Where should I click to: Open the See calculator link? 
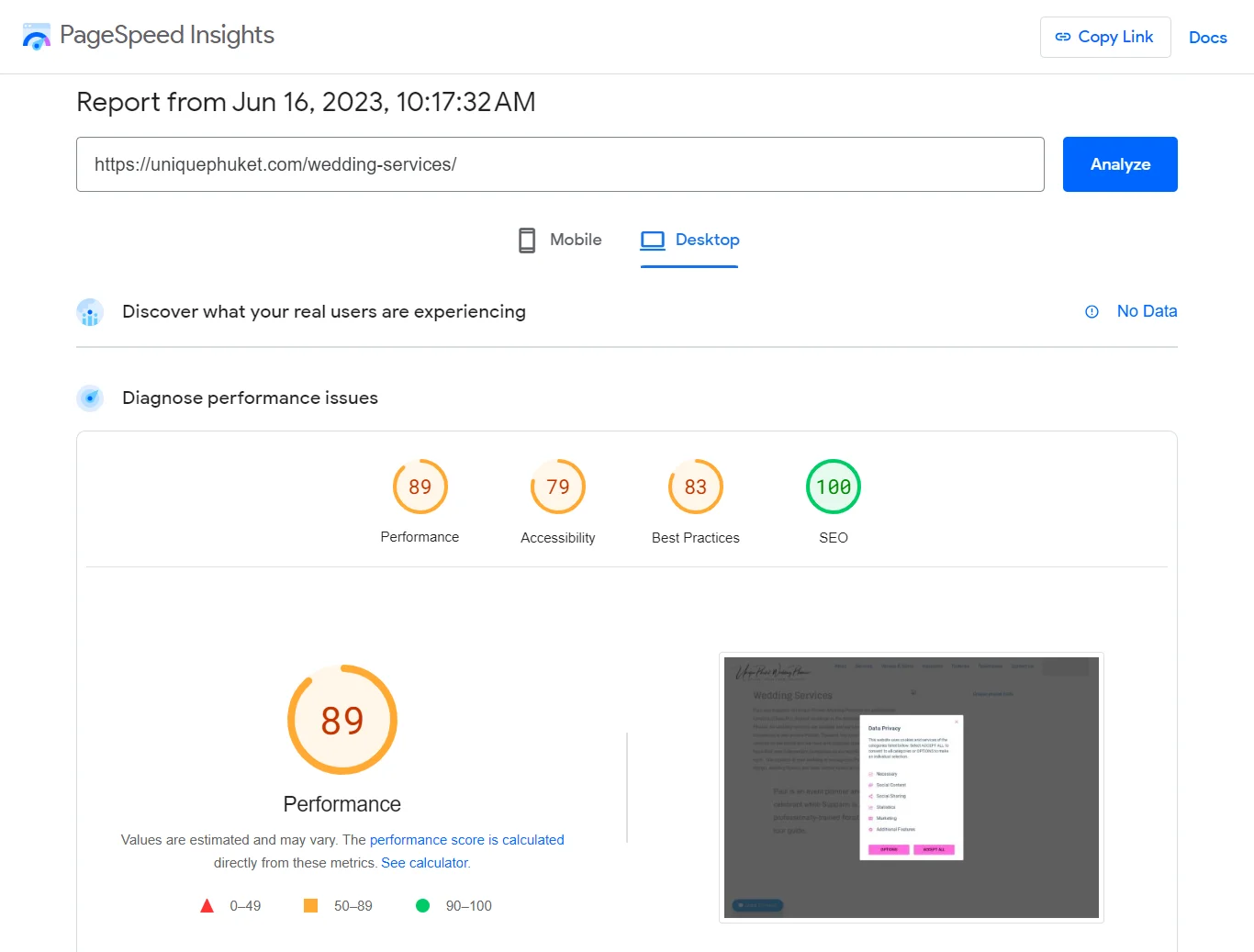point(425,863)
